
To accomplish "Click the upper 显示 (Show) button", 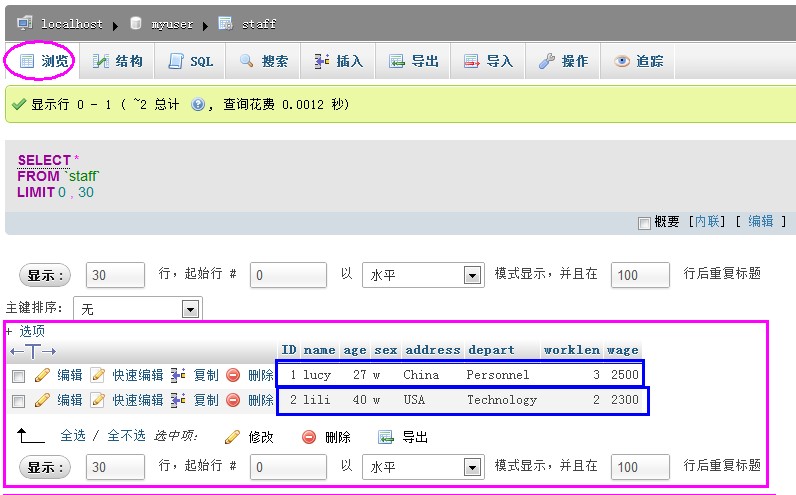I will click(x=45, y=275).
